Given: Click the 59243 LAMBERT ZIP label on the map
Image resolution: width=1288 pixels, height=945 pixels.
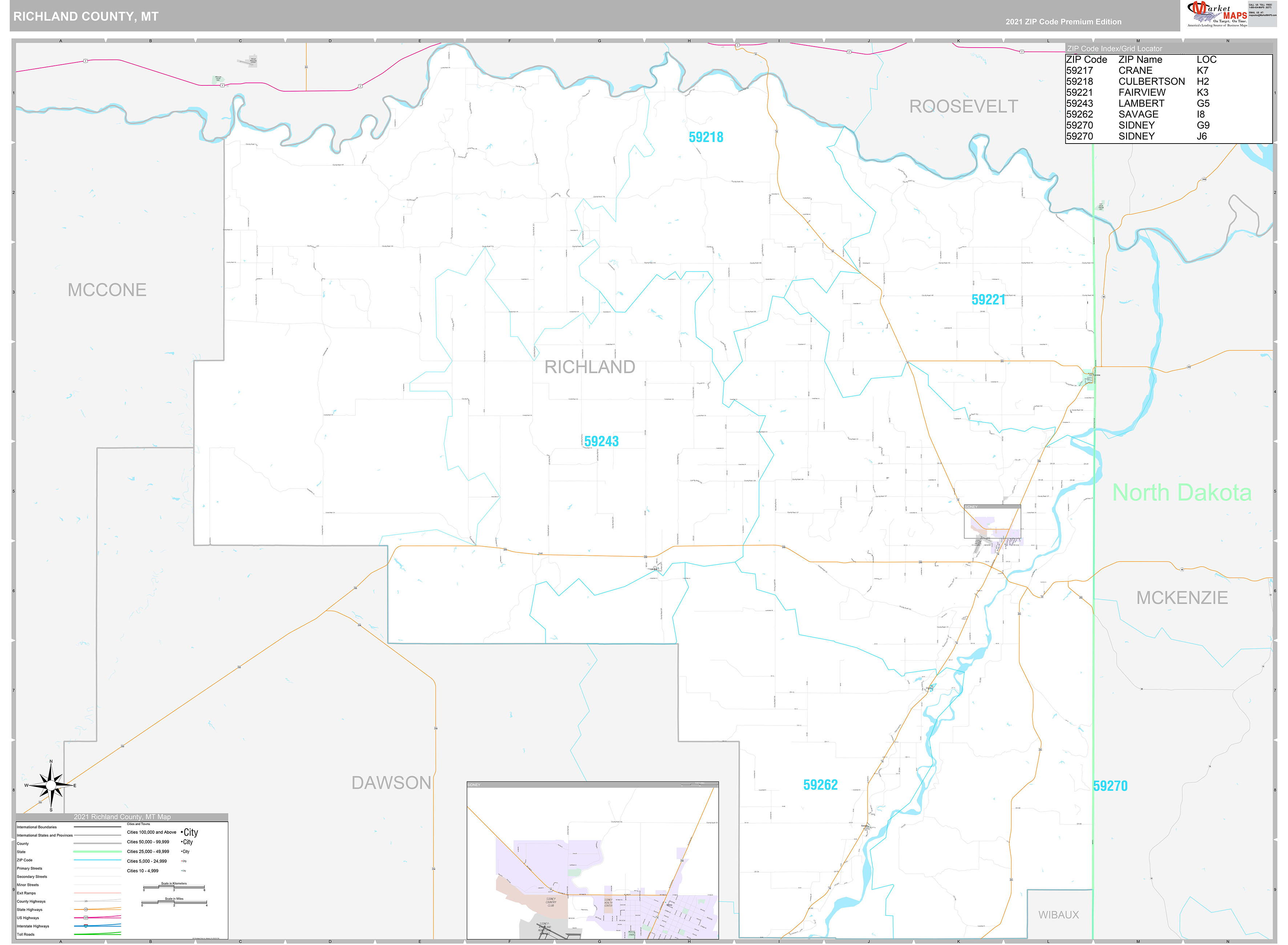Looking at the screenshot, I should pyautogui.click(x=602, y=441).
